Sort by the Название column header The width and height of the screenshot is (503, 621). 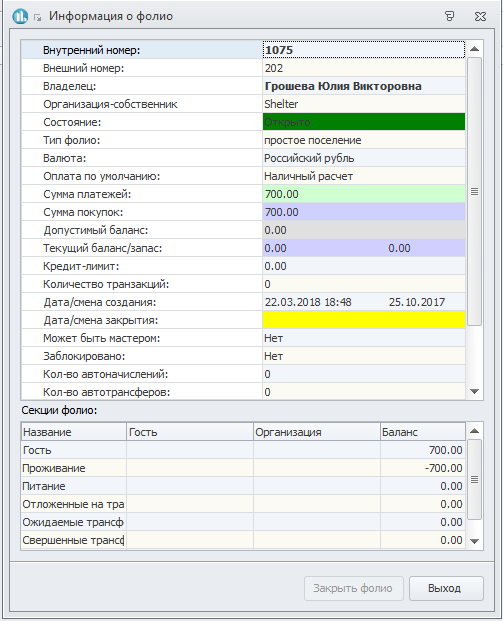74,432
